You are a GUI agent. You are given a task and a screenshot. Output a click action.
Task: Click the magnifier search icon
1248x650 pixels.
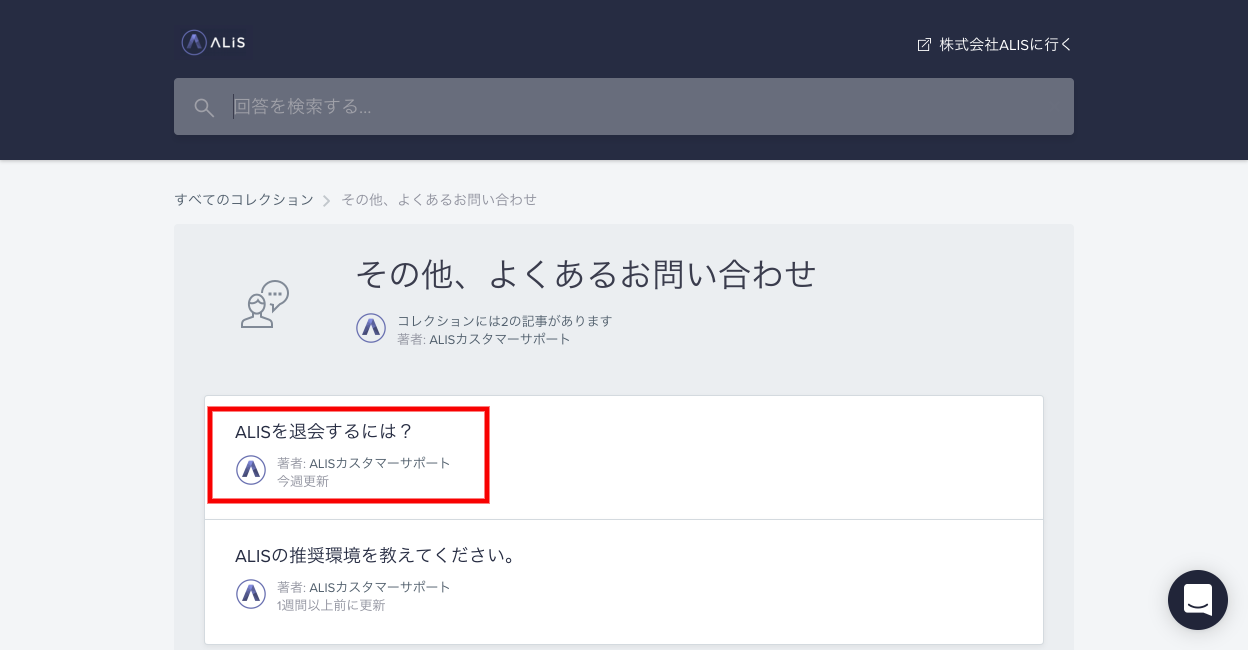204,107
